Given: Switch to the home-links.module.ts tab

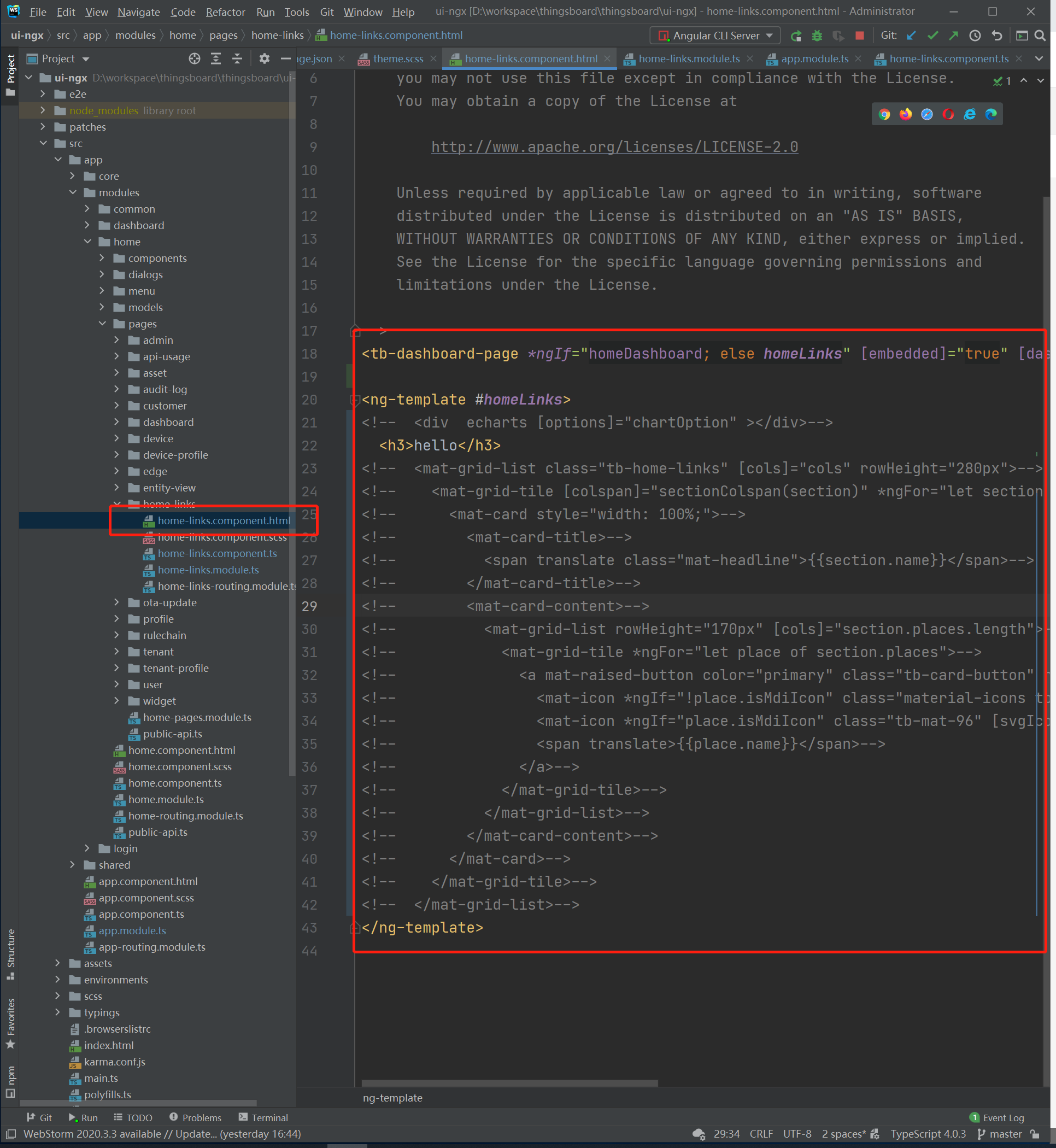Looking at the screenshot, I should tap(689, 59).
